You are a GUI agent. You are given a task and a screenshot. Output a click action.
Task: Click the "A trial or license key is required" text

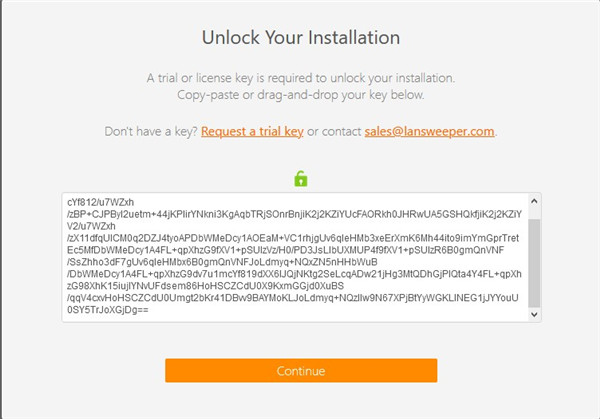(x=300, y=78)
